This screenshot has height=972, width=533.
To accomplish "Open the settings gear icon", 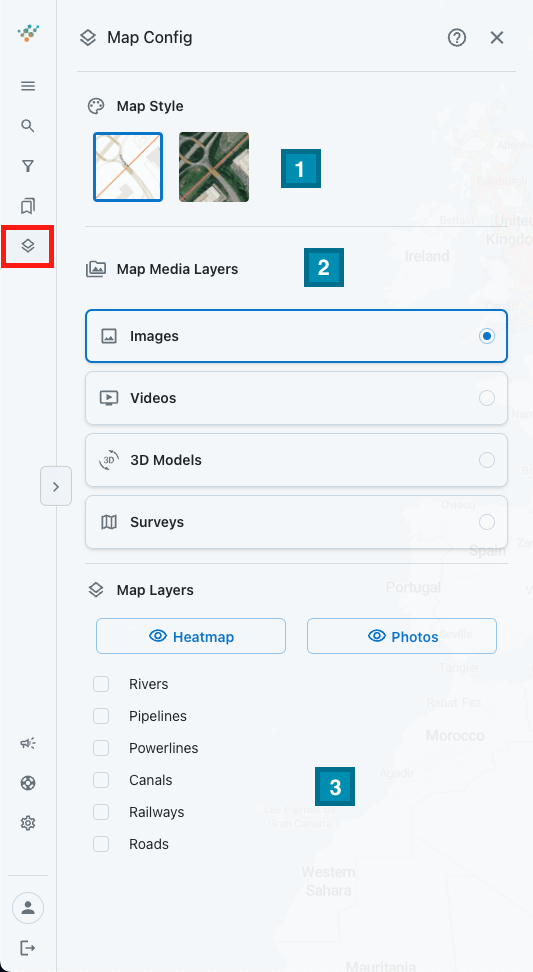I will pos(28,823).
